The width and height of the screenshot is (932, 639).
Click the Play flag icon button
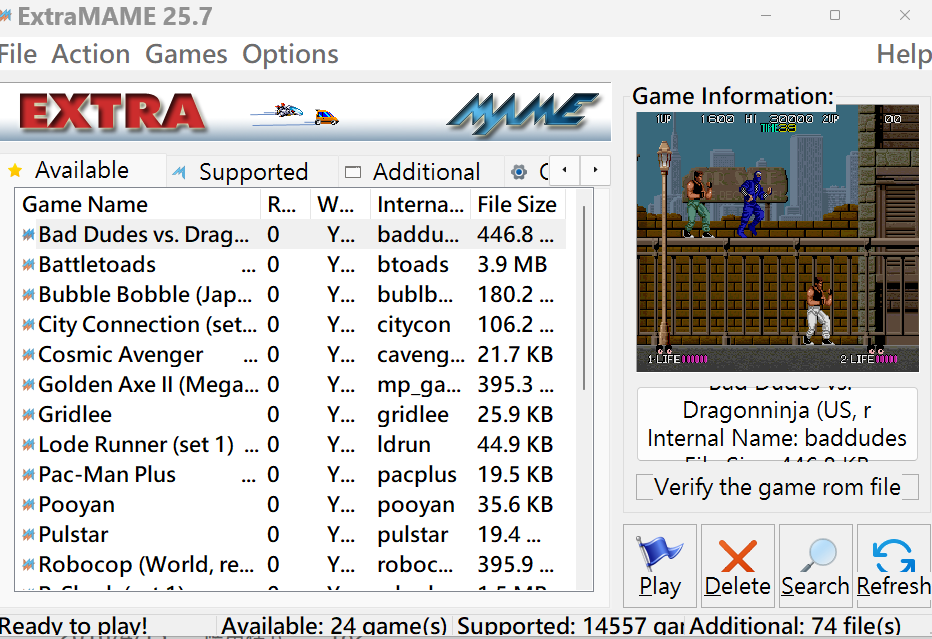660,566
